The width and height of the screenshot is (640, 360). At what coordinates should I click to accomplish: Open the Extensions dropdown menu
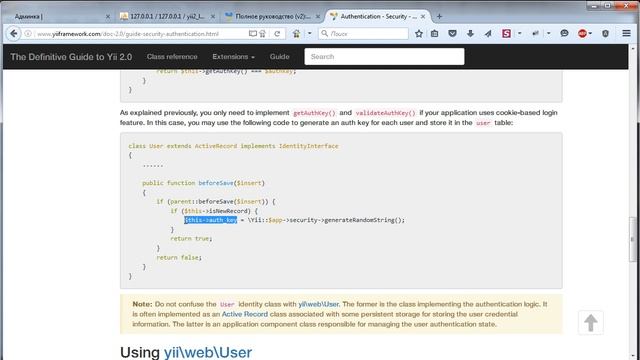pos(233,57)
